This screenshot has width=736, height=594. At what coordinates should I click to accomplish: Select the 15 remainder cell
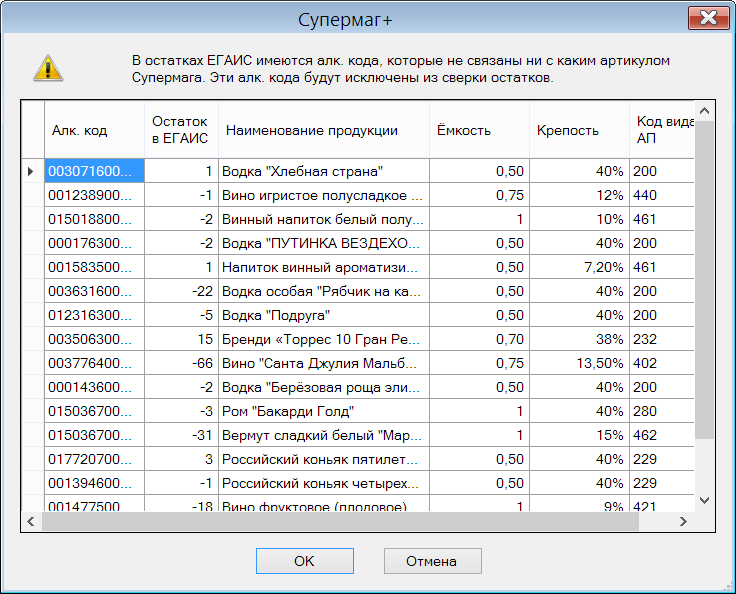pyautogui.click(x=181, y=339)
